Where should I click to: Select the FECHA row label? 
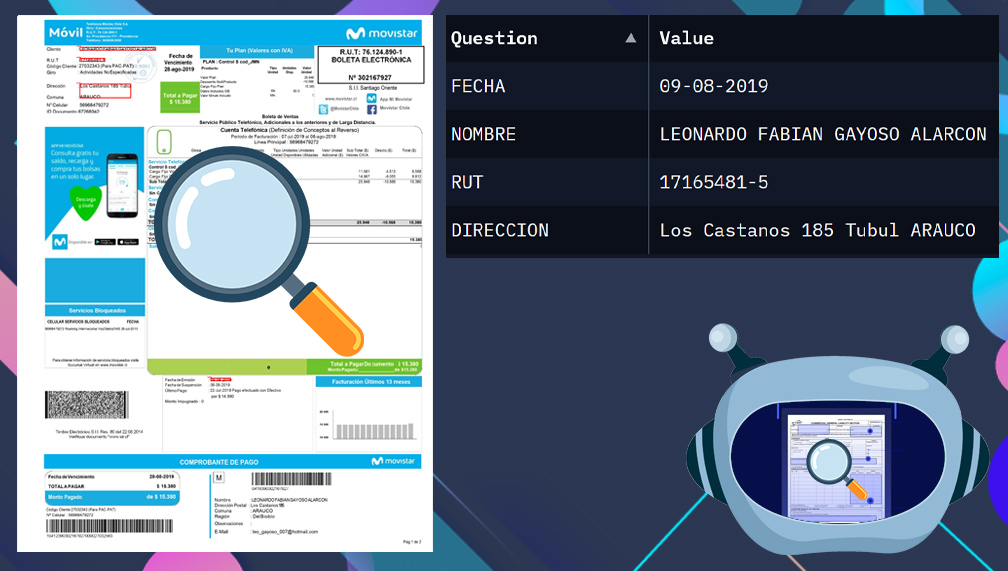[478, 86]
